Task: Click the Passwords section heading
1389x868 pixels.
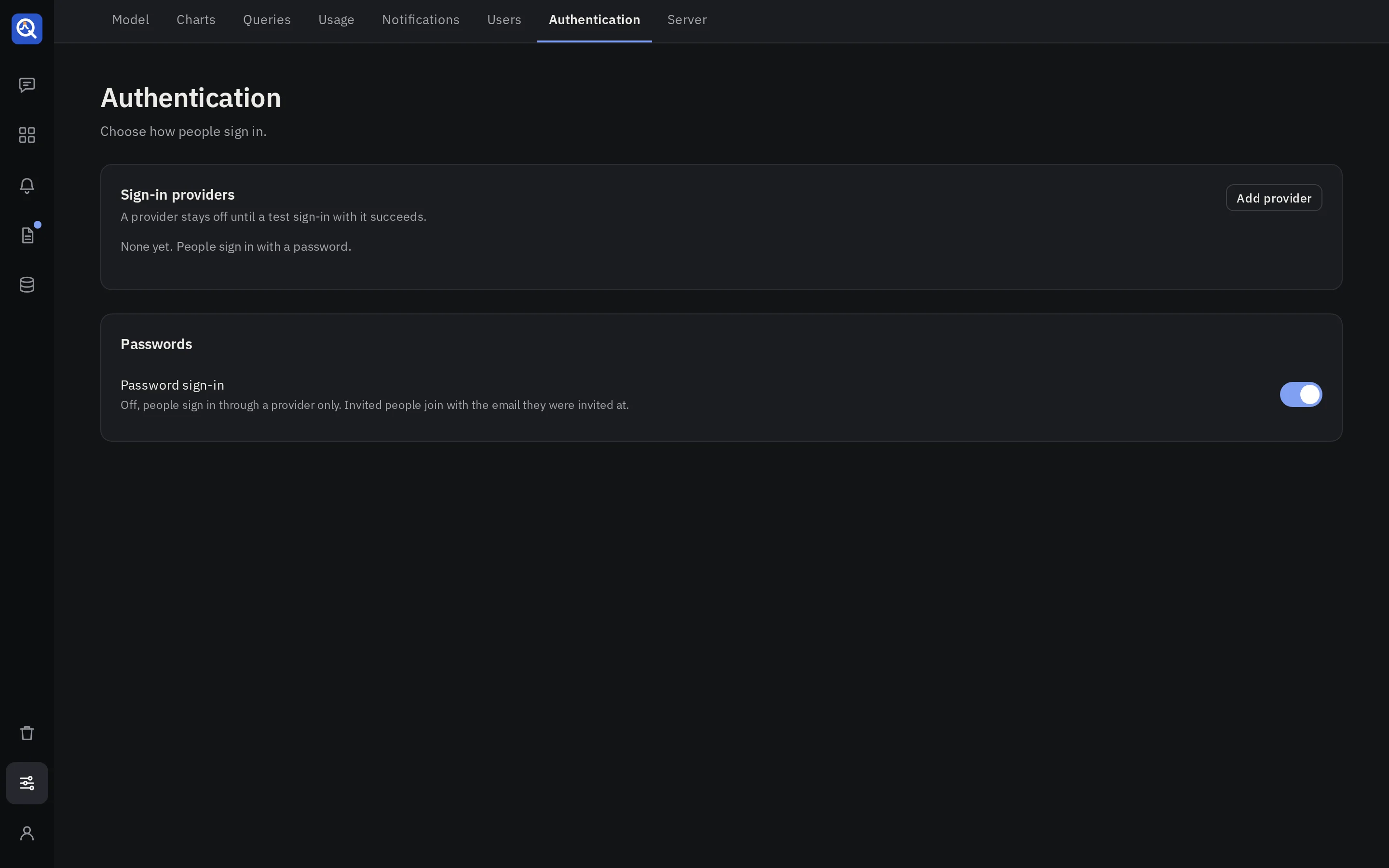Action: pyautogui.click(x=156, y=344)
